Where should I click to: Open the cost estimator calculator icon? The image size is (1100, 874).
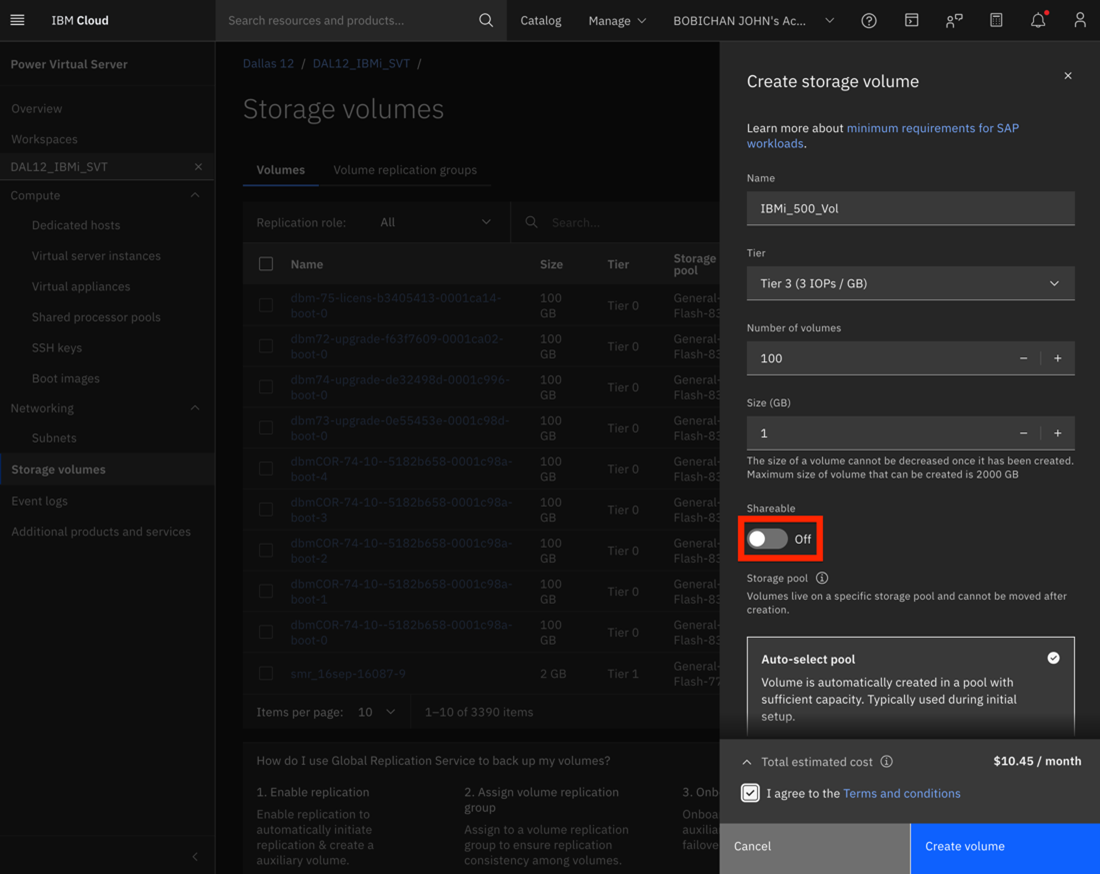pyautogui.click(x=996, y=20)
